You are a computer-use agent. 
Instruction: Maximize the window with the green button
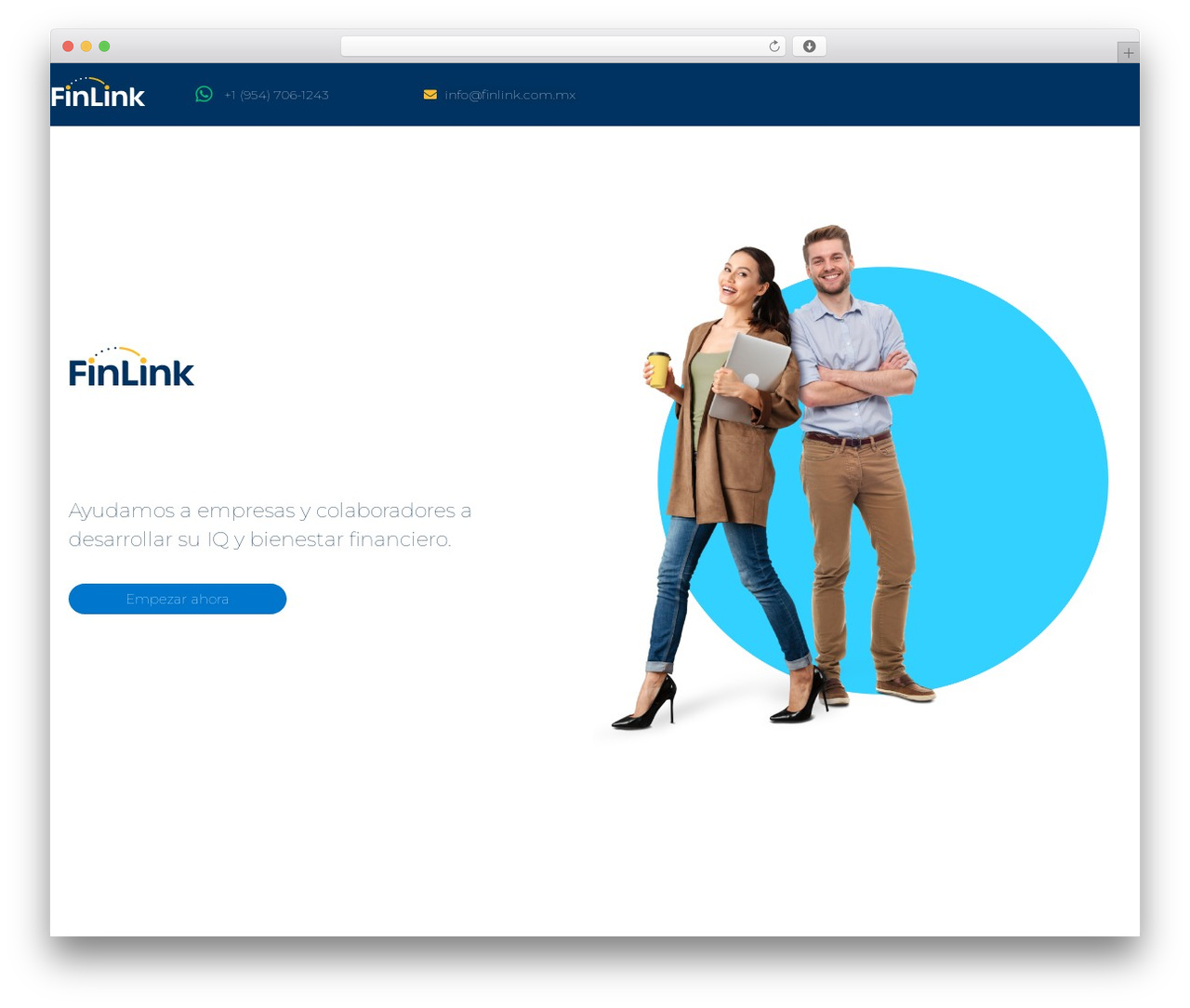104,46
